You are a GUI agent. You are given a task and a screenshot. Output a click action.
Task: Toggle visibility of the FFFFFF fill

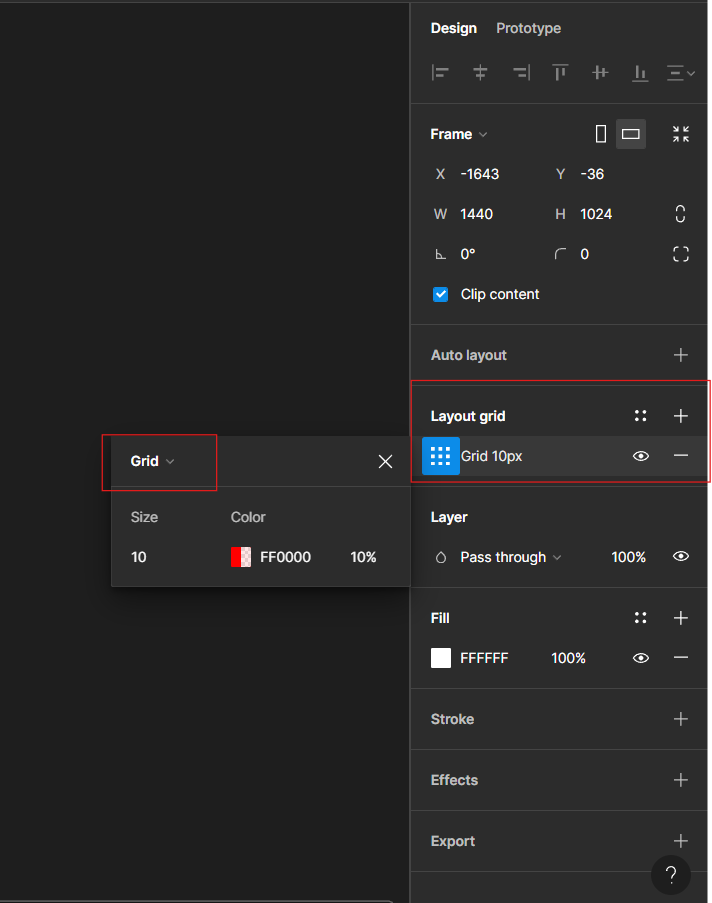[641, 658]
